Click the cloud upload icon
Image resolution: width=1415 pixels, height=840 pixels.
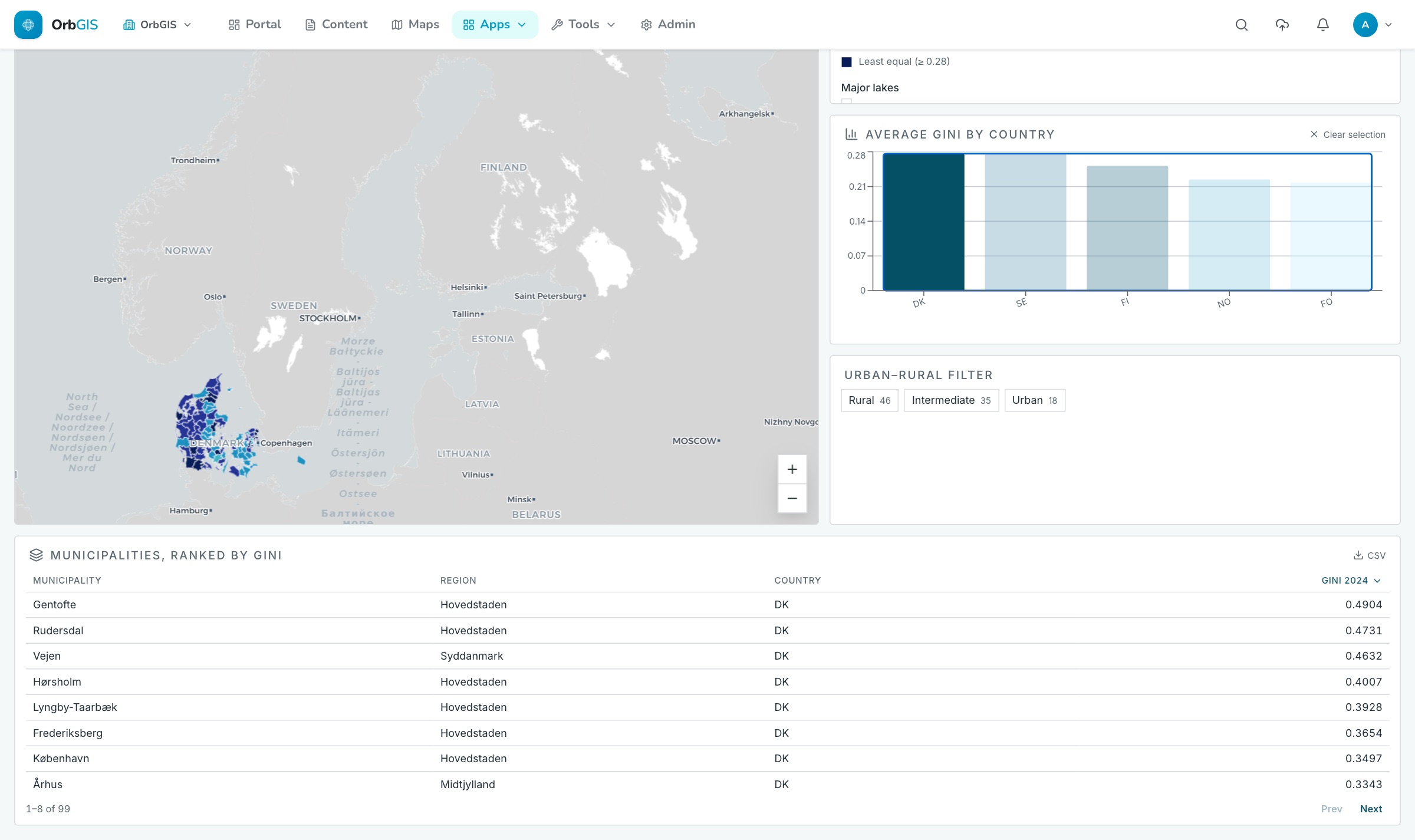(x=1282, y=25)
